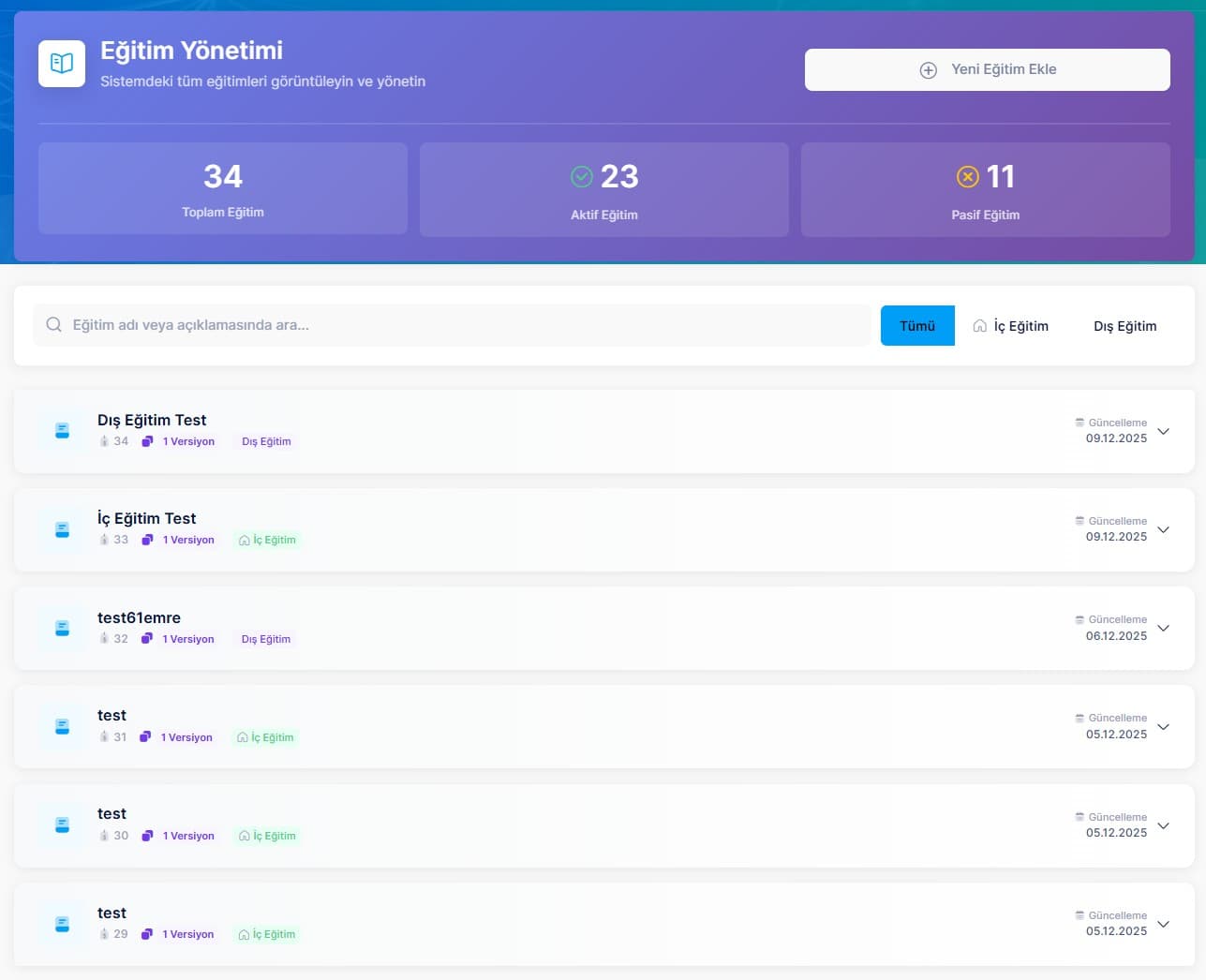
Task: Click the green checkmark icon near Aktif Eğitim
Action: (x=582, y=175)
